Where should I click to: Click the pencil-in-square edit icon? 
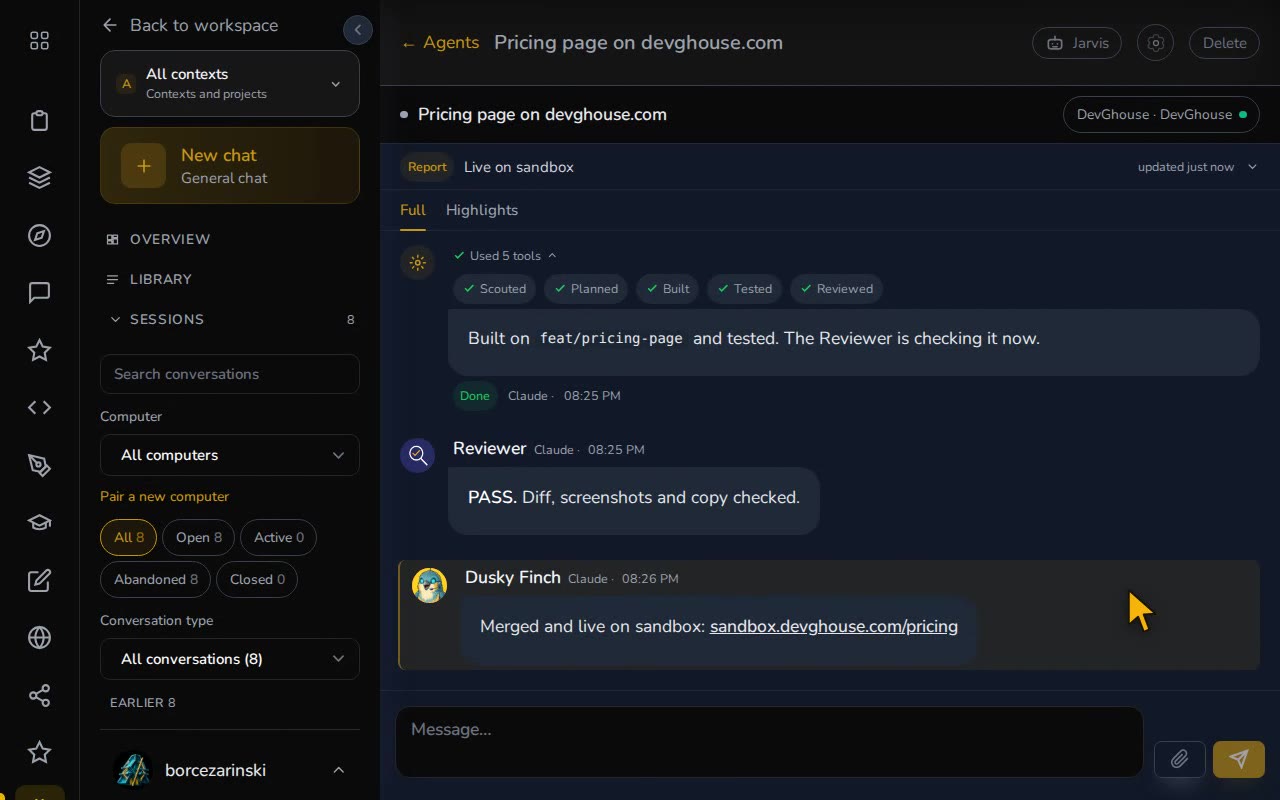pyautogui.click(x=39, y=580)
